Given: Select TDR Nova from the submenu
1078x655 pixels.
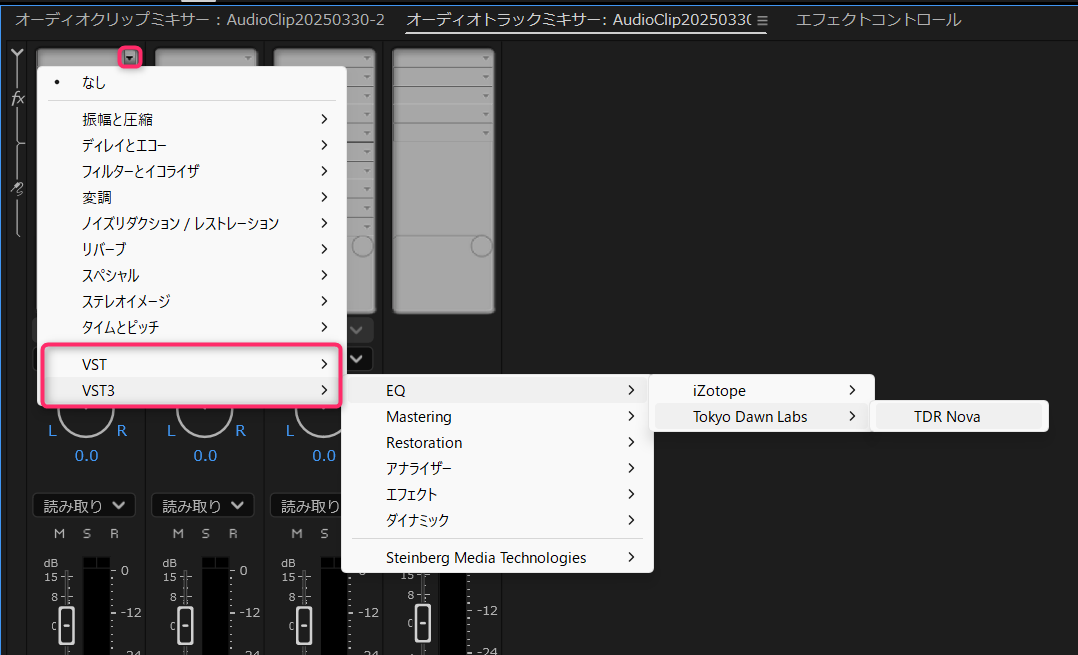Looking at the screenshot, I should point(947,417).
